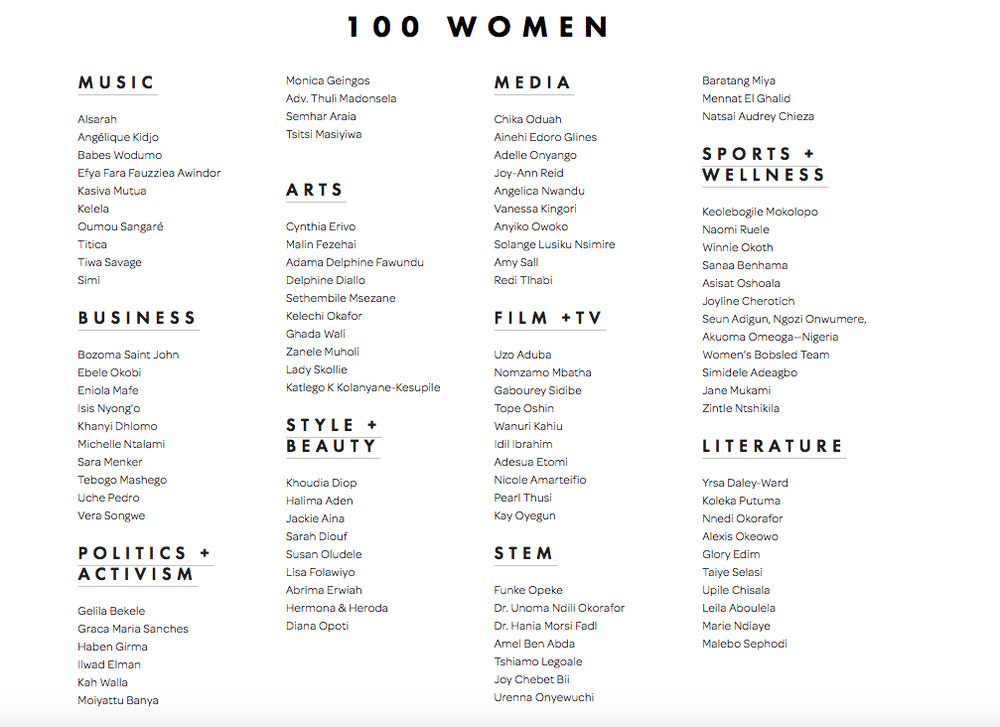Click Kay Oyegun
The height and width of the screenshot is (727, 1000).
point(524,515)
